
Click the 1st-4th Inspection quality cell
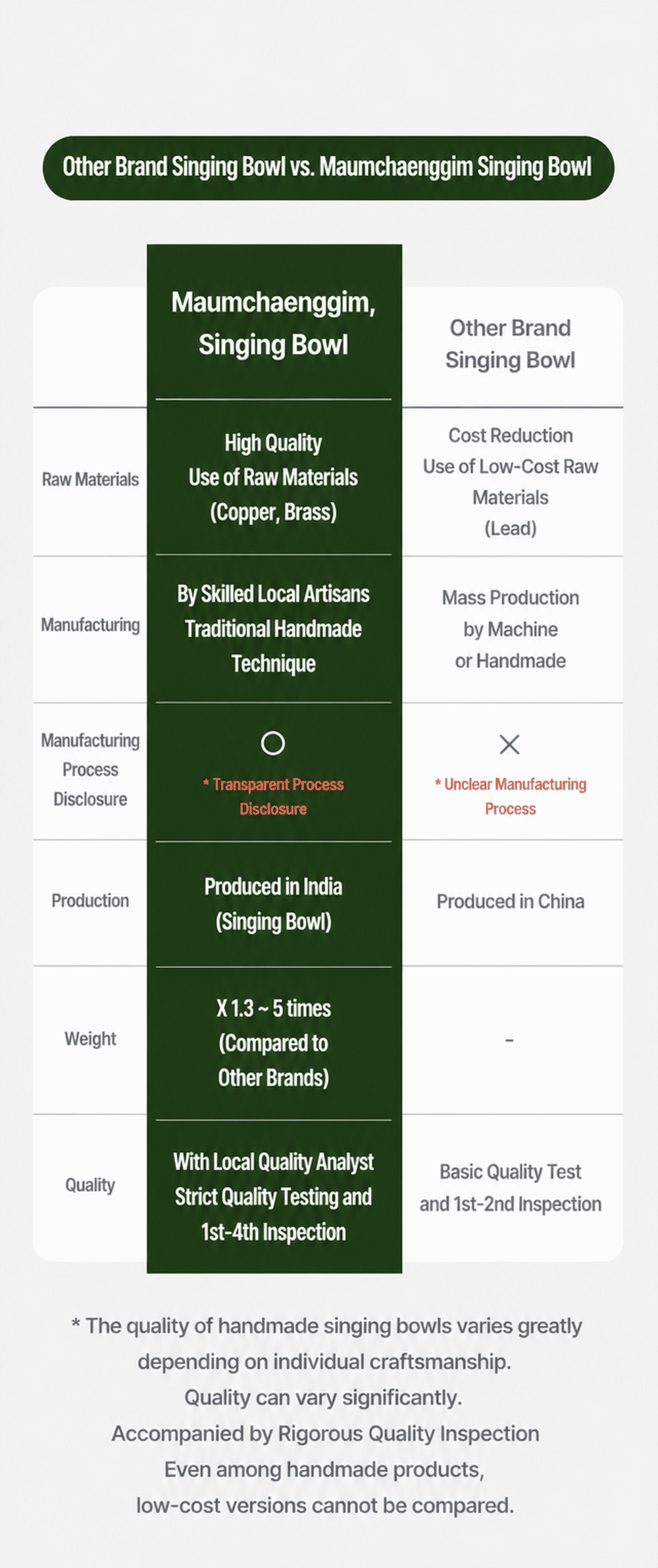(273, 1197)
